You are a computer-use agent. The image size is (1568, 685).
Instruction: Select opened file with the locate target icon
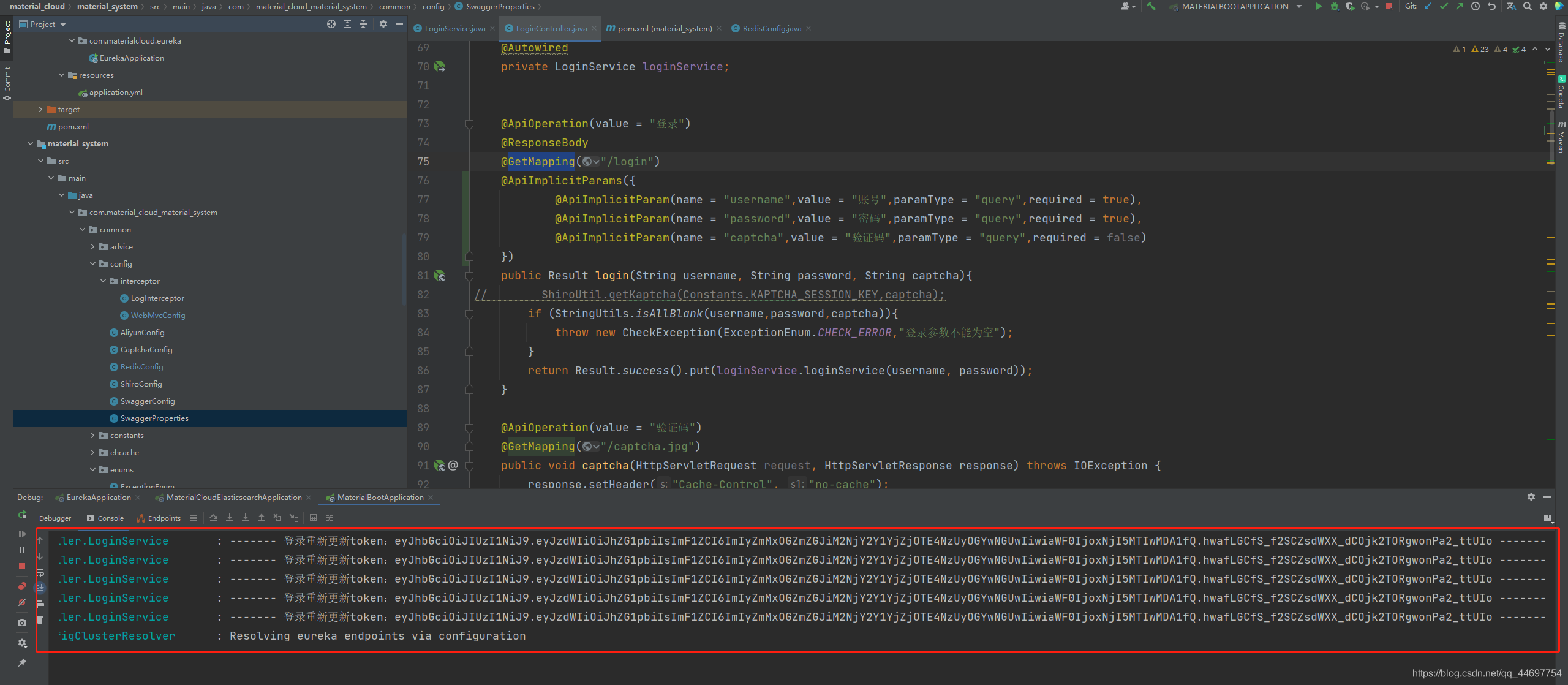tap(331, 24)
